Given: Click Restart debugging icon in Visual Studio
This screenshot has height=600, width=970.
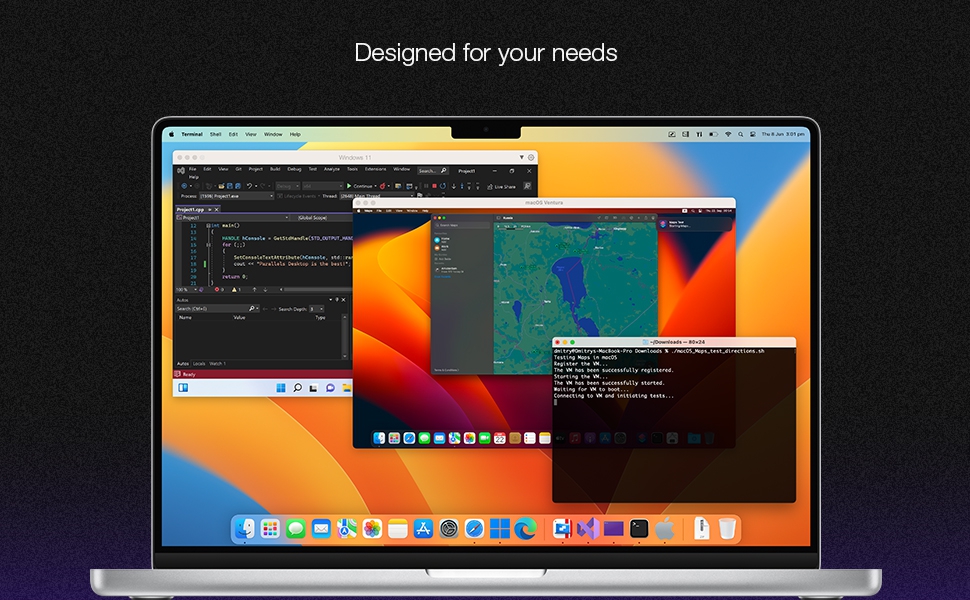Looking at the screenshot, I should coord(443,186).
